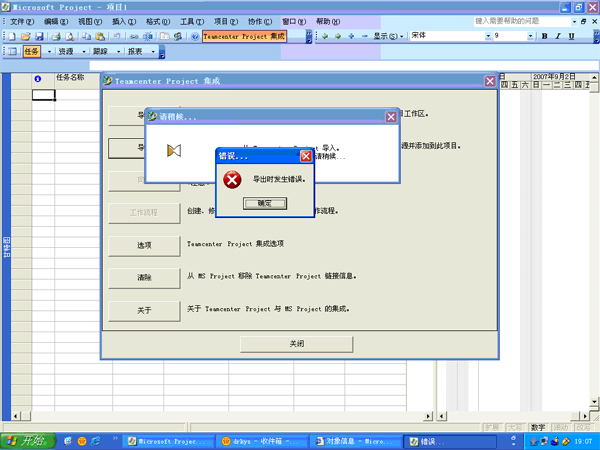
Task: Click the Gantt chart horizontal scroll right arrow
Action: click(585, 416)
